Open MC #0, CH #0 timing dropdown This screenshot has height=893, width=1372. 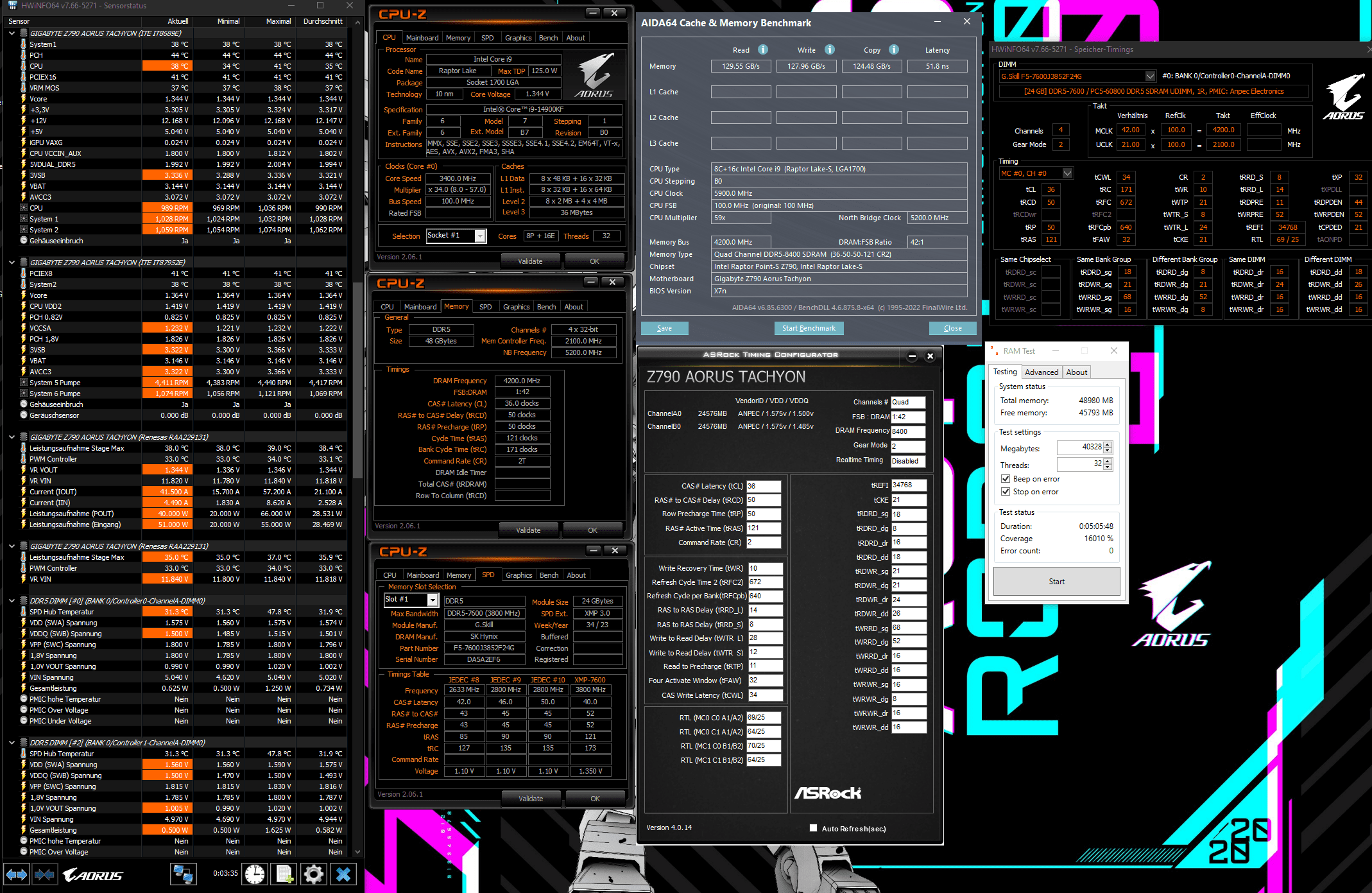(1067, 173)
